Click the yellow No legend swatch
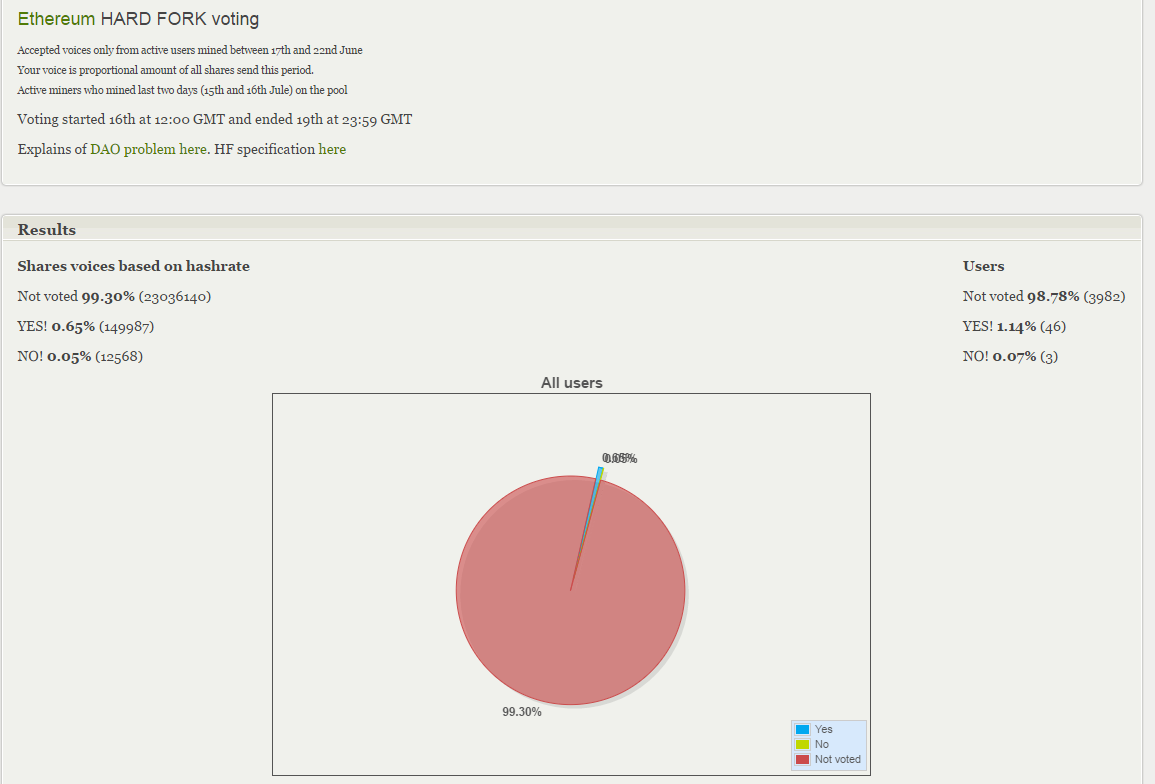 pyautogui.click(x=802, y=744)
